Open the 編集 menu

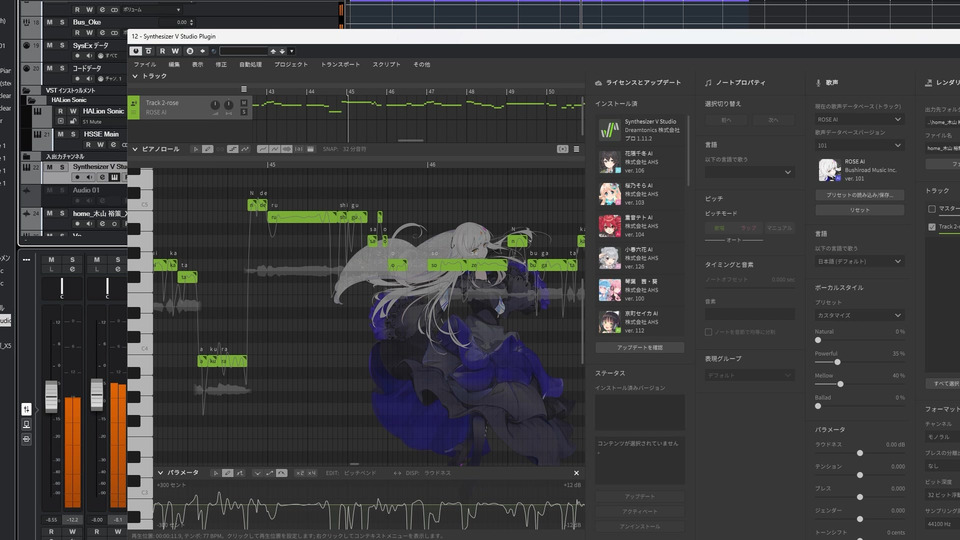(x=174, y=64)
